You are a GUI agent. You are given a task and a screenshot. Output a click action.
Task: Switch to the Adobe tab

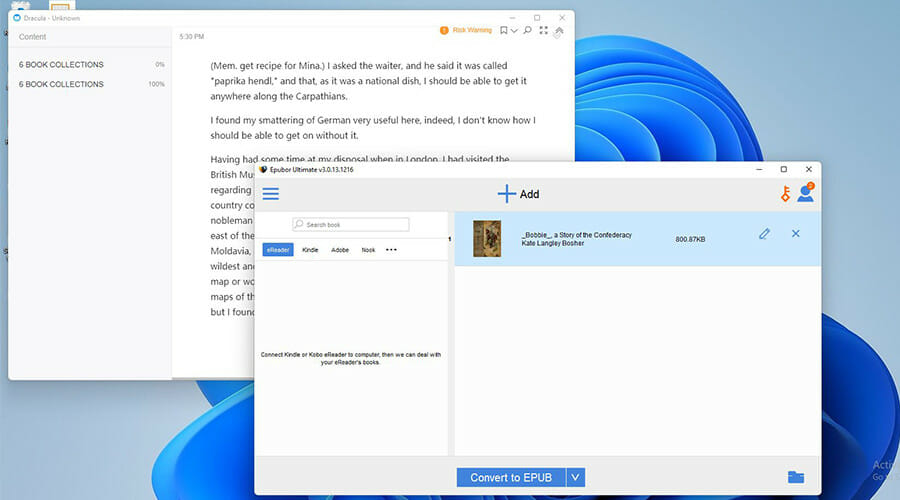(x=340, y=250)
